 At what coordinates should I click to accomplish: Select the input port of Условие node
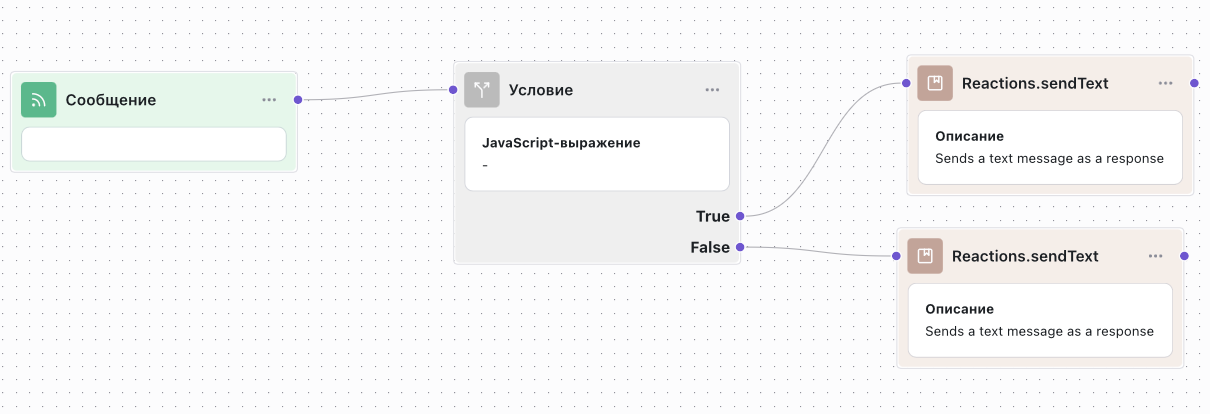point(453,90)
